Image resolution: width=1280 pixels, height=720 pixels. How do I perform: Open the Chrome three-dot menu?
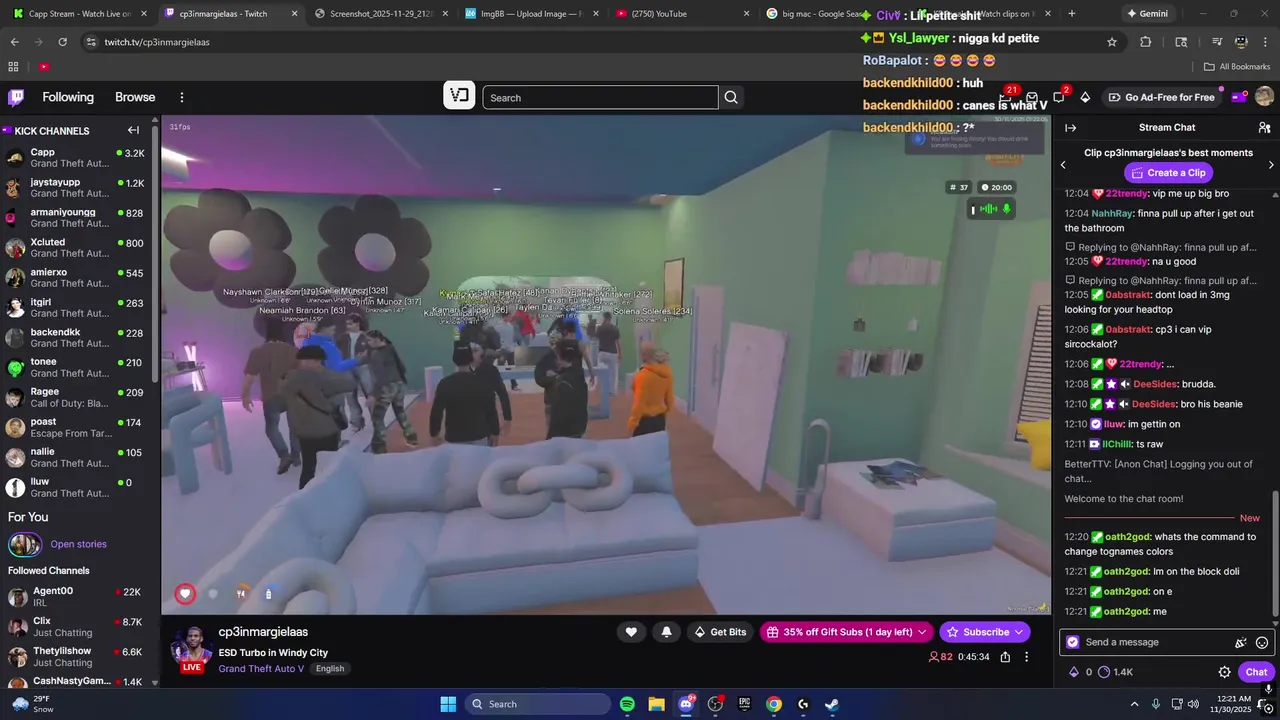point(1265,42)
